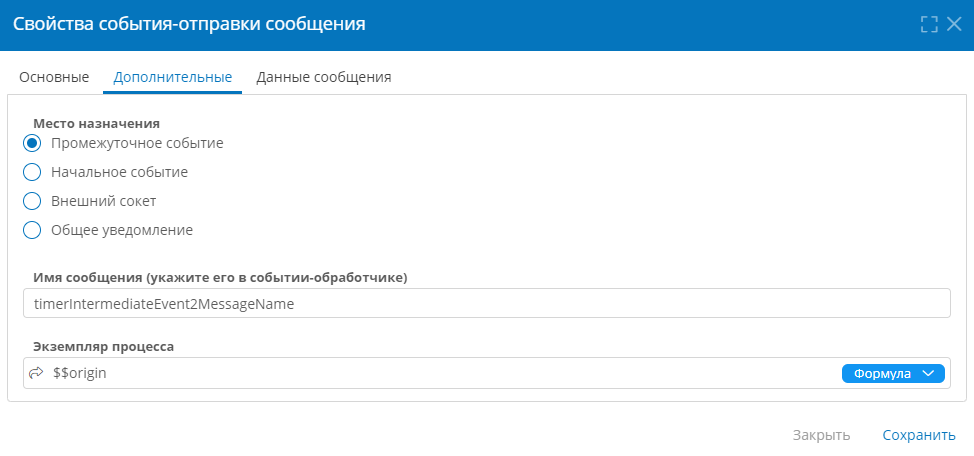Click the arrow icon beside $$origin
This screenshot has width=974, height=456.
point(37,373)
